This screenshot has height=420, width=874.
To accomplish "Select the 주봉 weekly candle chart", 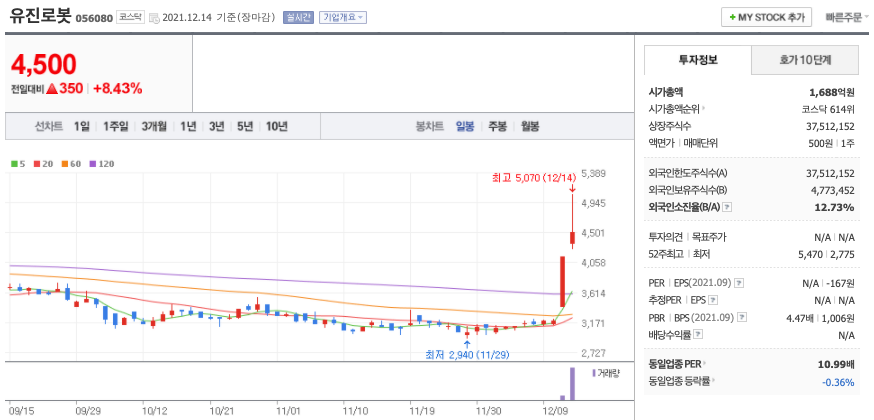I will coord(497,126).
